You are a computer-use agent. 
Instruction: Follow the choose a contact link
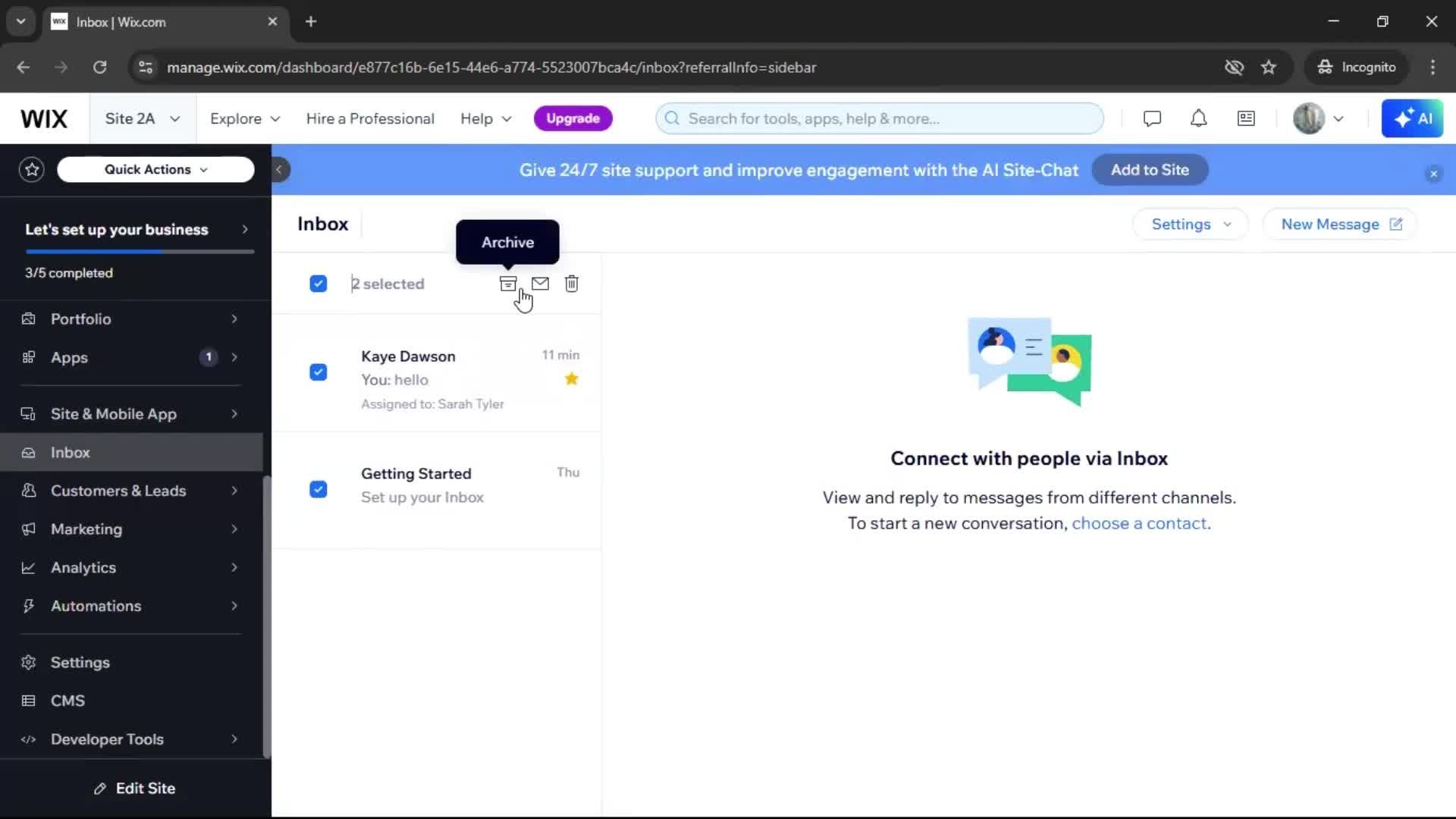tap(1139, 523)
